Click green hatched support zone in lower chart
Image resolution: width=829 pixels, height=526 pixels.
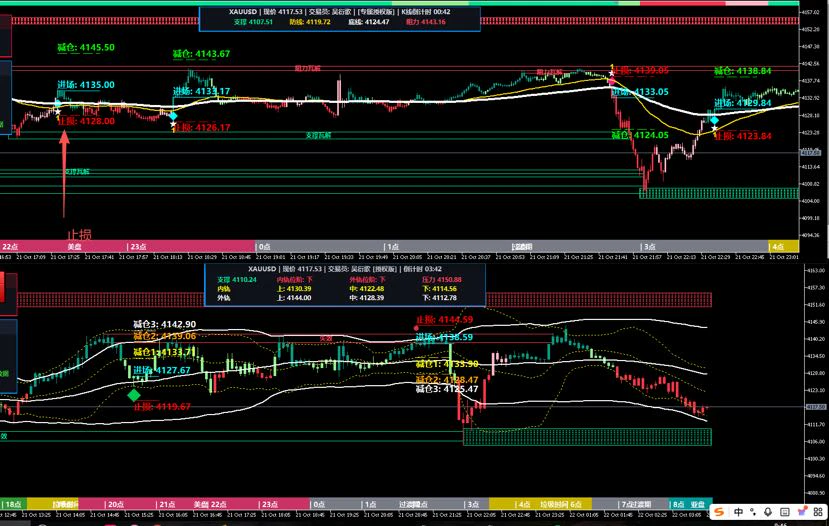(587, 437)
